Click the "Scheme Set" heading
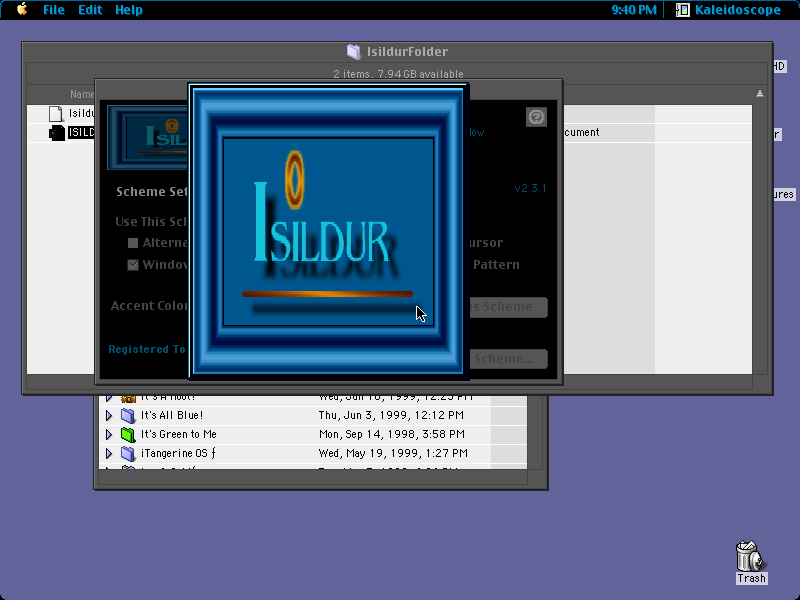Image resolution: width=800 pixels, height=600 pixels. point(152,192)
